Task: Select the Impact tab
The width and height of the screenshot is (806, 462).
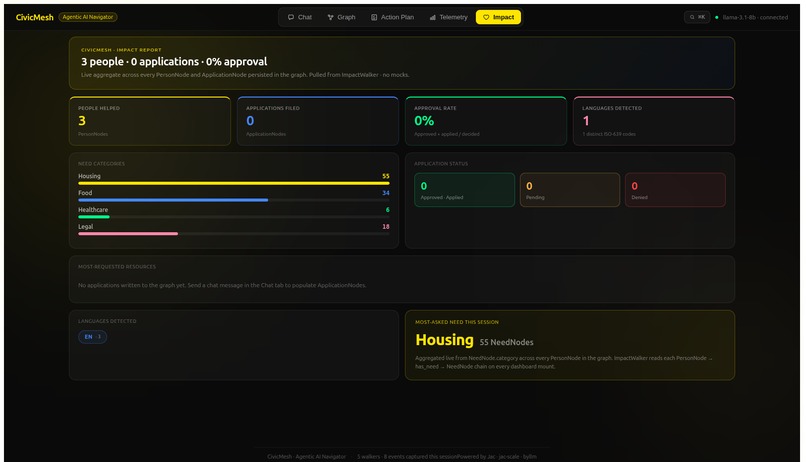Action: [x=498, y=17]
